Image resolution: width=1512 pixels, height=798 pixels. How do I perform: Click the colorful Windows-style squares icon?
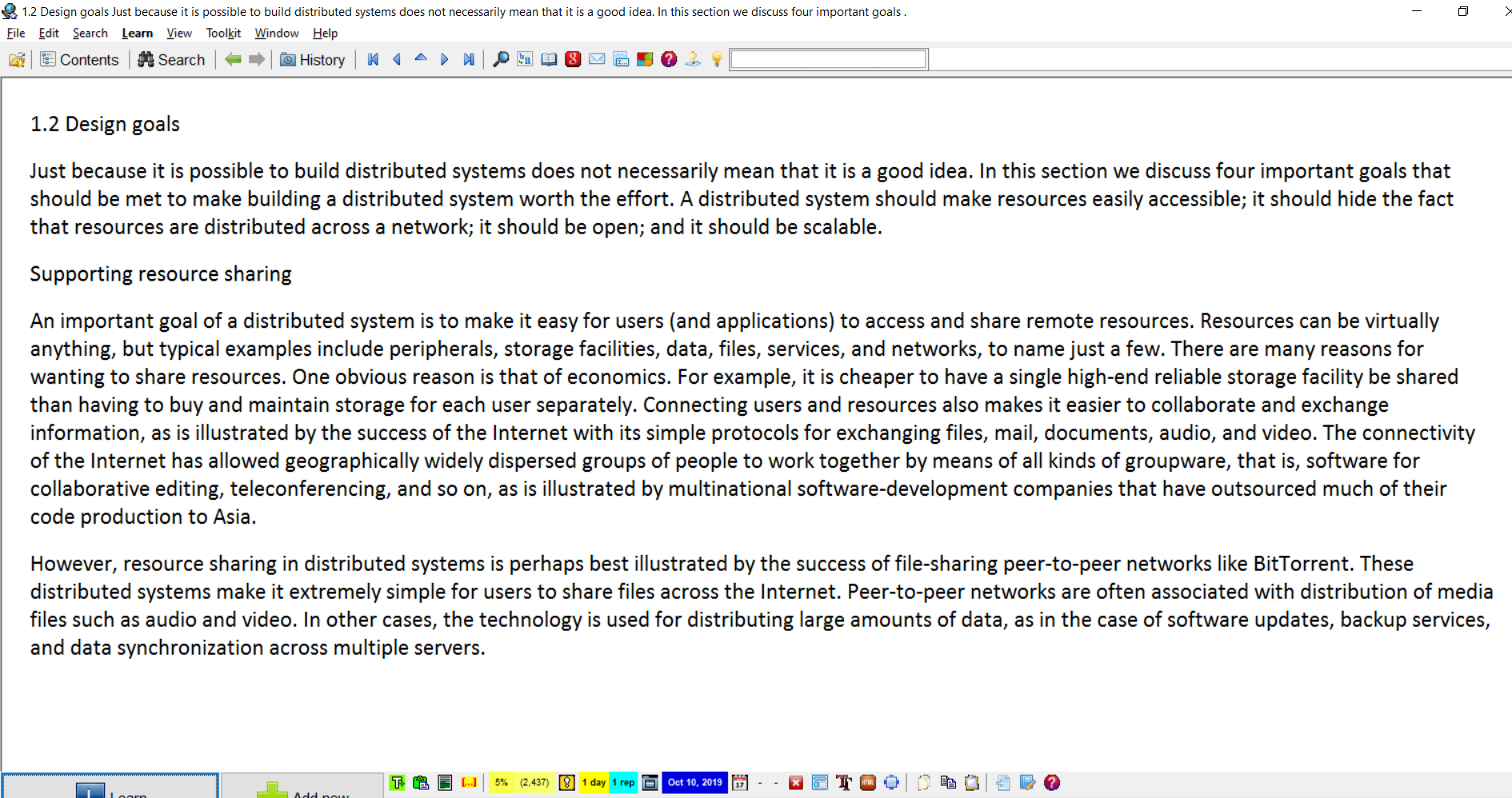click(645, 59)
